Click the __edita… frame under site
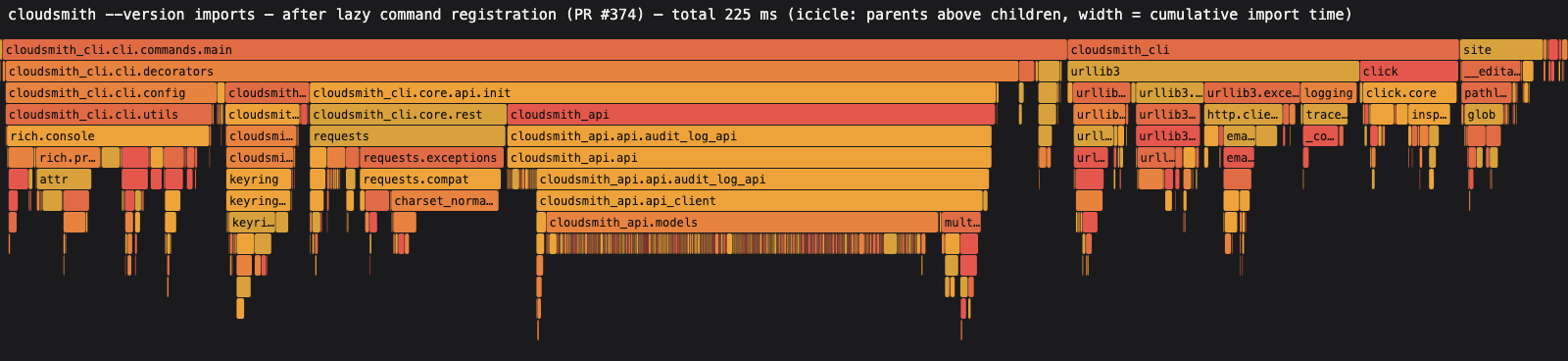Image resolution: width=1568 pixels, height=361 pixels. pyautogui.click(x=1492, y=72)
